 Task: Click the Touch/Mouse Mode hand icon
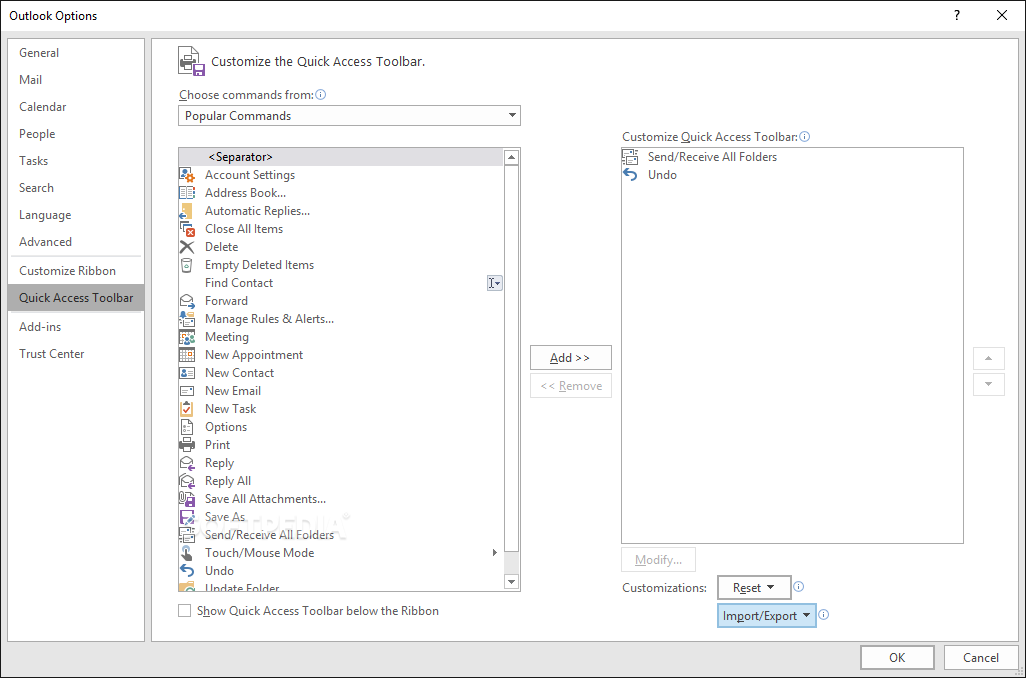click(x=187, y=553)
